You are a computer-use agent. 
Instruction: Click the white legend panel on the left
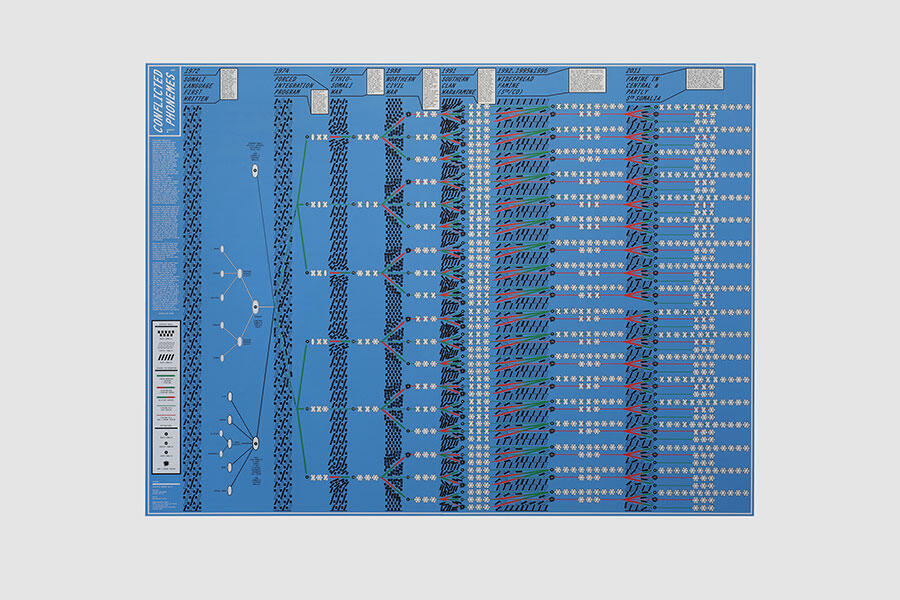pyautogui.click(x=164, y=397)
